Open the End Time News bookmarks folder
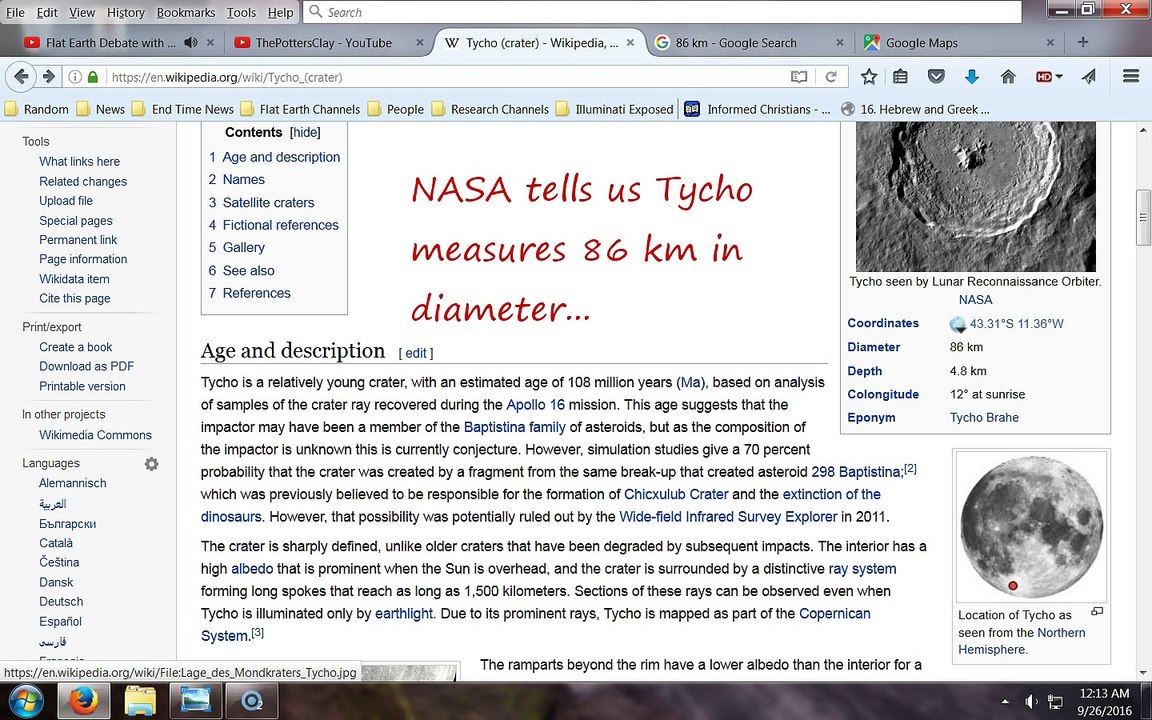The image size is (1152, 720). coord(183,109)
